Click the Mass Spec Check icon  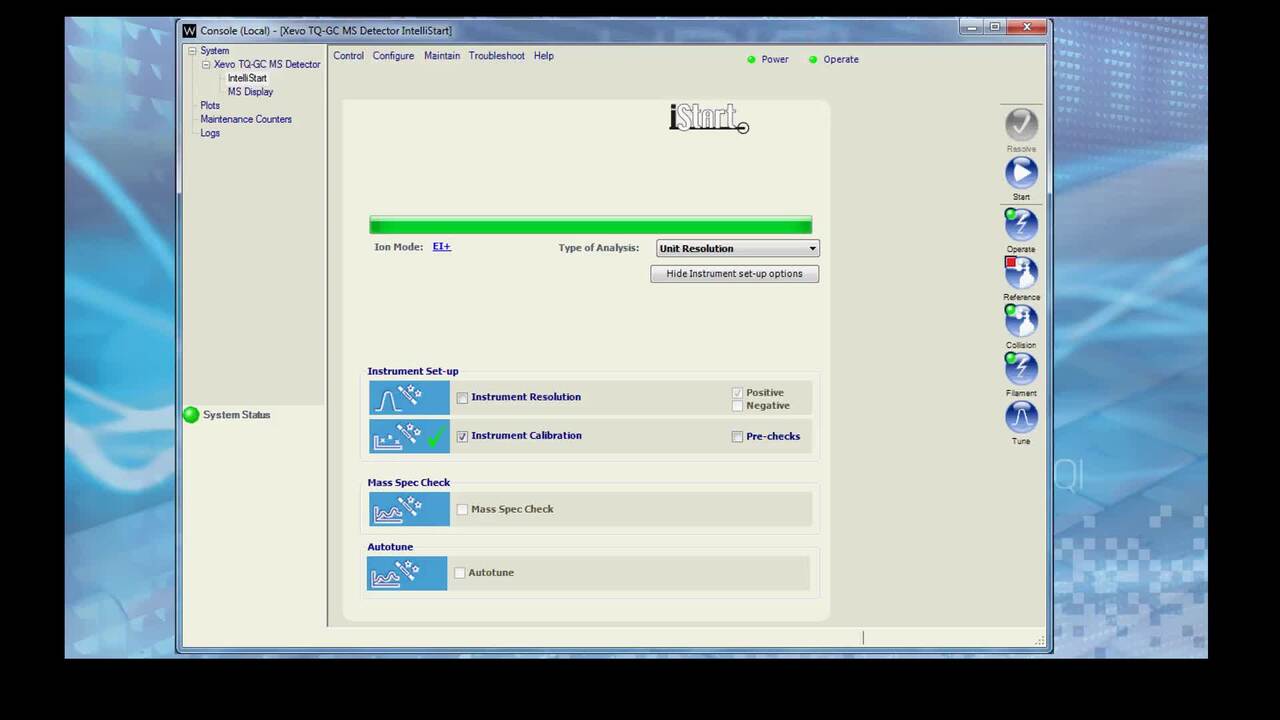409,509
